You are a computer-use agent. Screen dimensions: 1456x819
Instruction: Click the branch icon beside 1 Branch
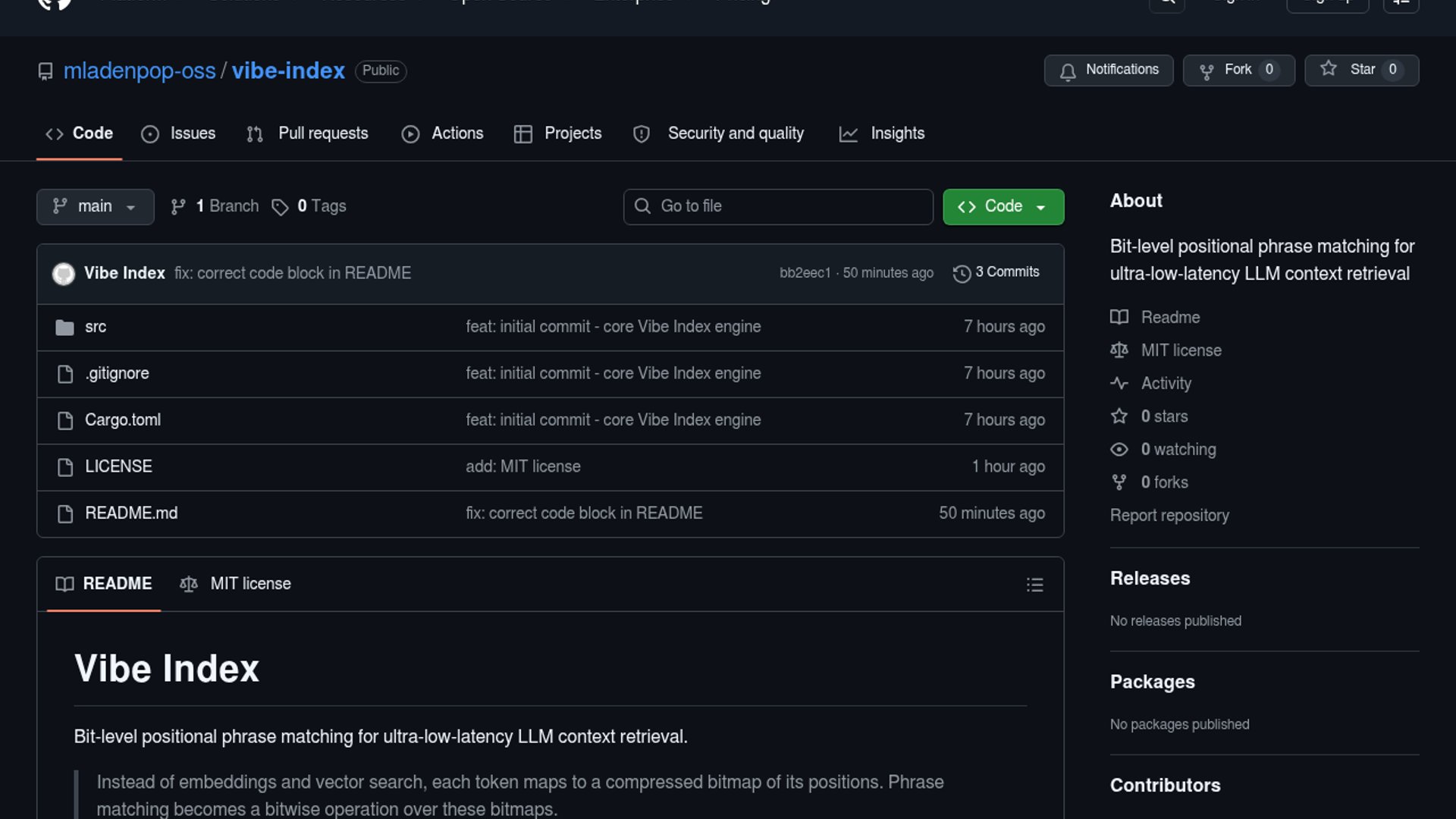coord(178,207)
